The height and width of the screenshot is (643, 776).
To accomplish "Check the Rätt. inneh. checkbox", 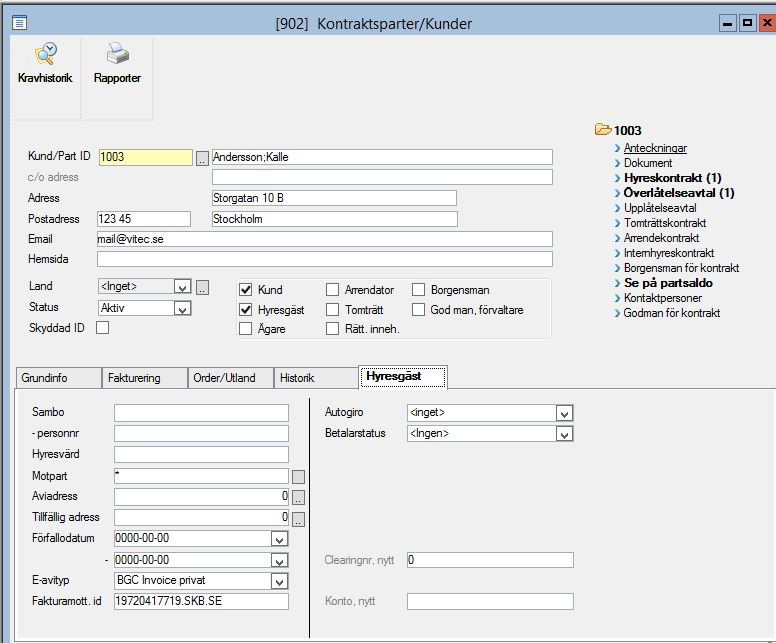I will (333, 329).
